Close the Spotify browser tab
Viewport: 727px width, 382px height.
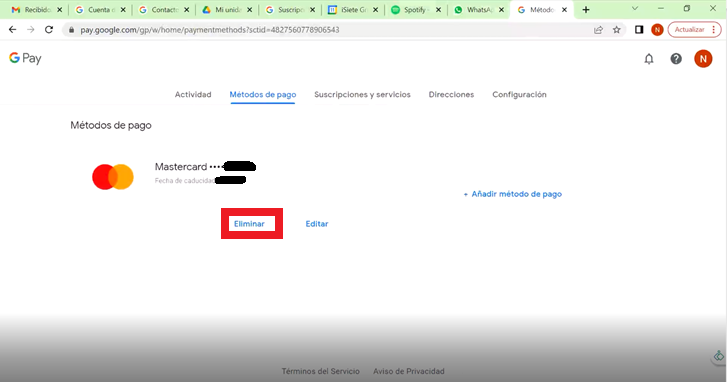438,10
